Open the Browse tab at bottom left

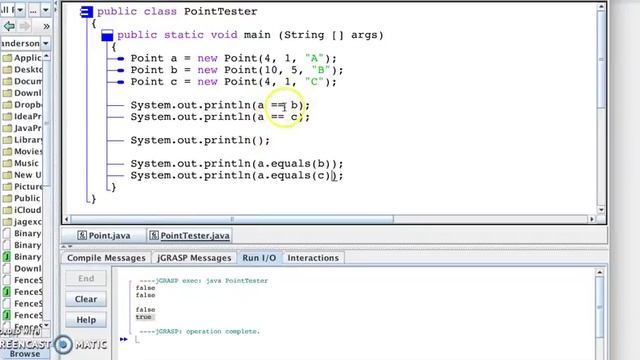point(25,354)
